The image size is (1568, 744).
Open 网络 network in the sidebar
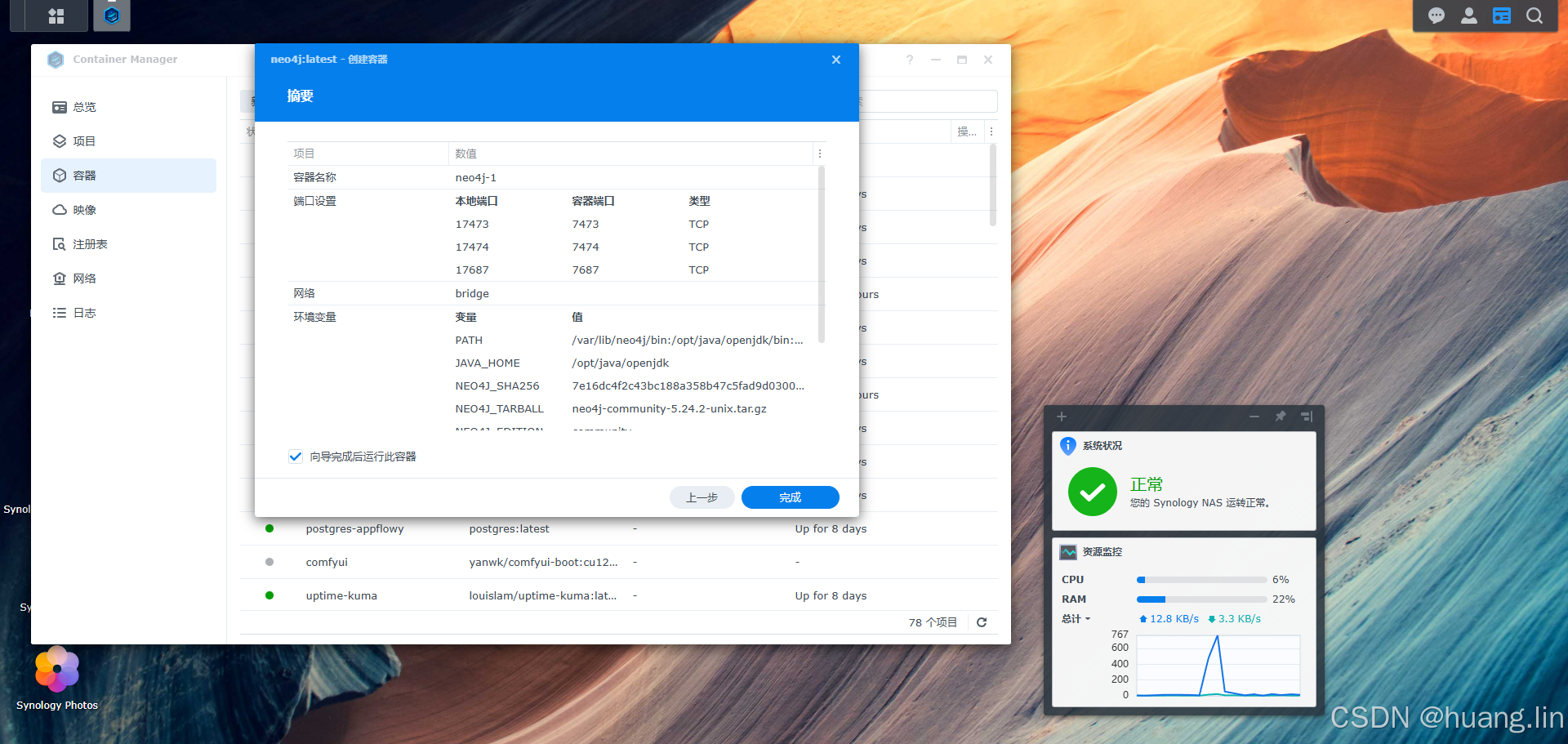click(x=128, y=278)
